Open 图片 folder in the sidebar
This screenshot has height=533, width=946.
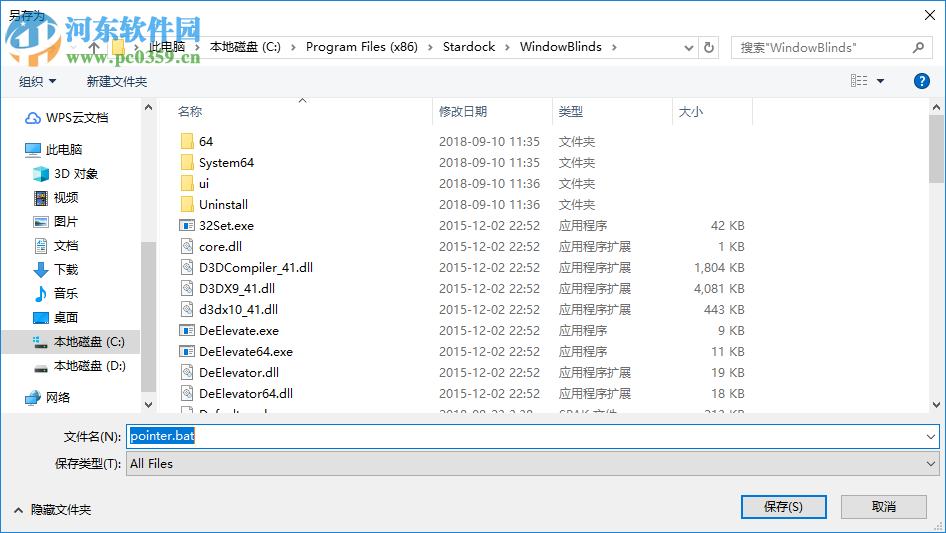(x=56, y=222)
